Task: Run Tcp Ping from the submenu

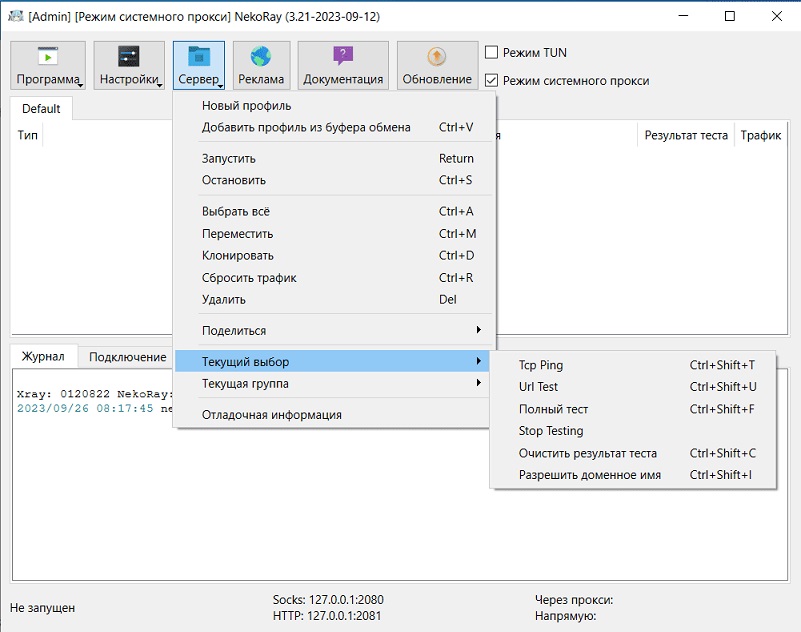Action: [632, 365]
